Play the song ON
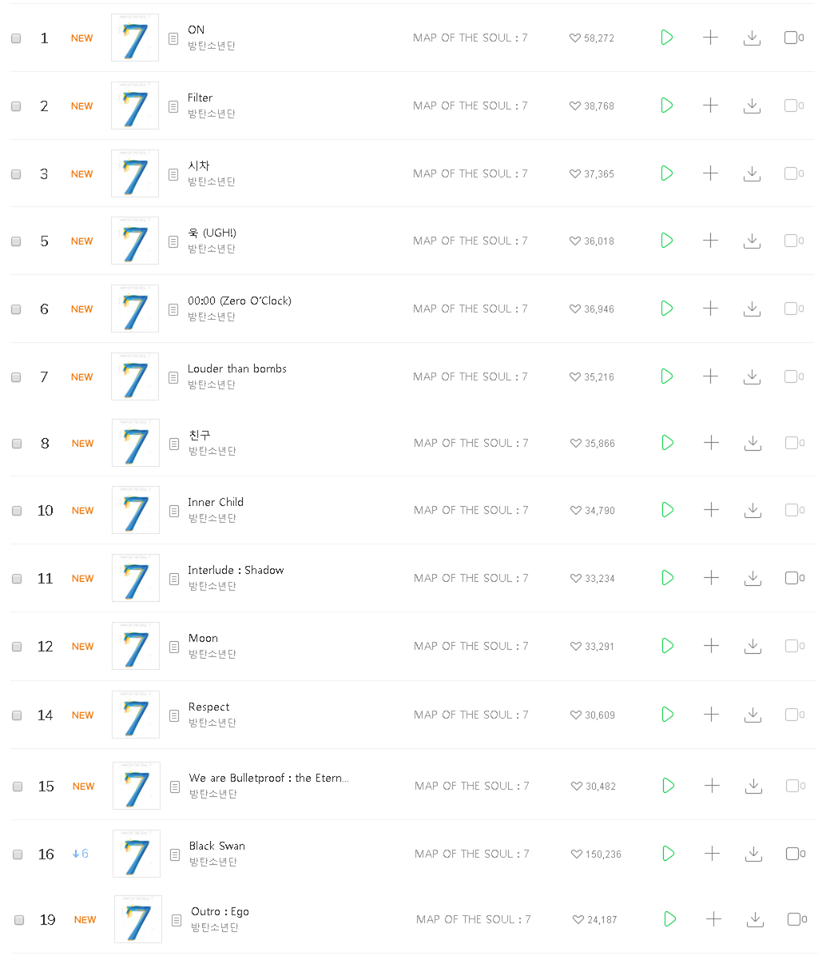 tap(667, 37)
